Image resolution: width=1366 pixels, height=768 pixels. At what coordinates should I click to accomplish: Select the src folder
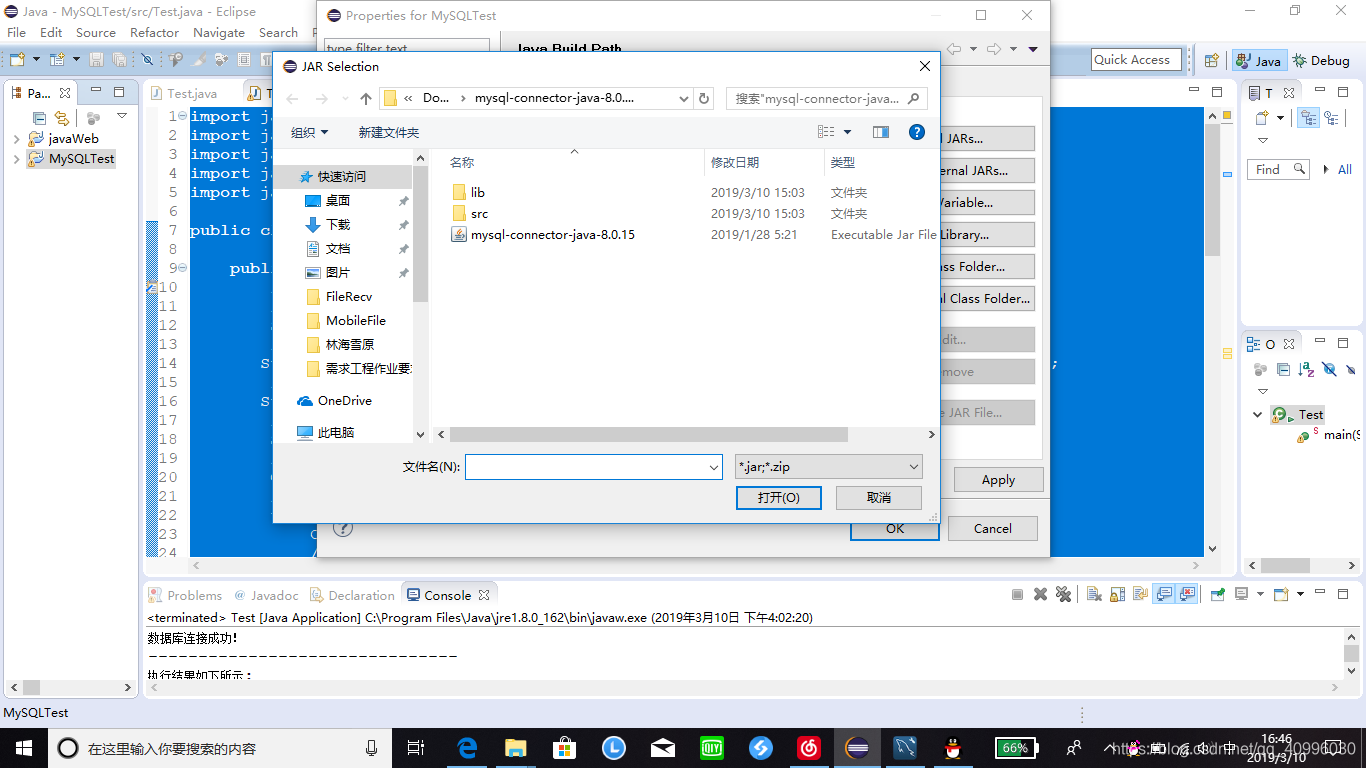coord(479,213)
